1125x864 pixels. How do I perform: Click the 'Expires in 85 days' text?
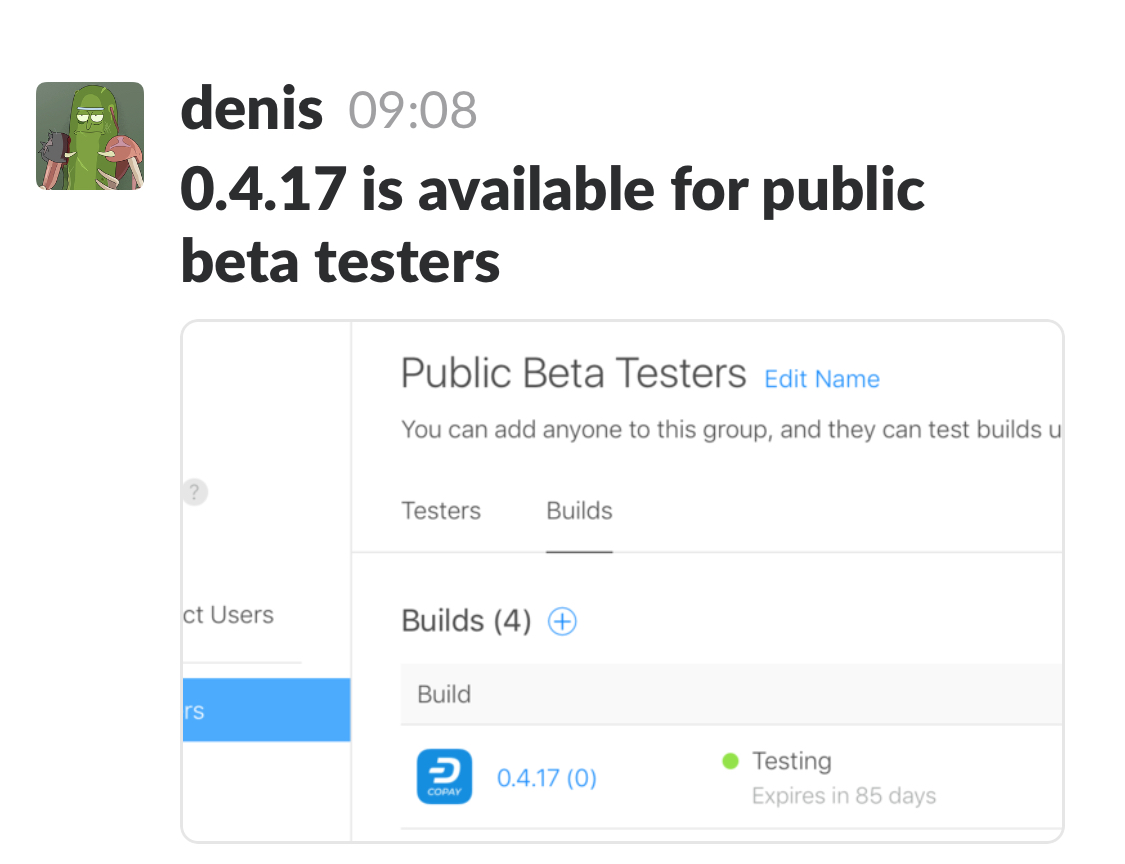pyautogui.click(x=844, y=796)
